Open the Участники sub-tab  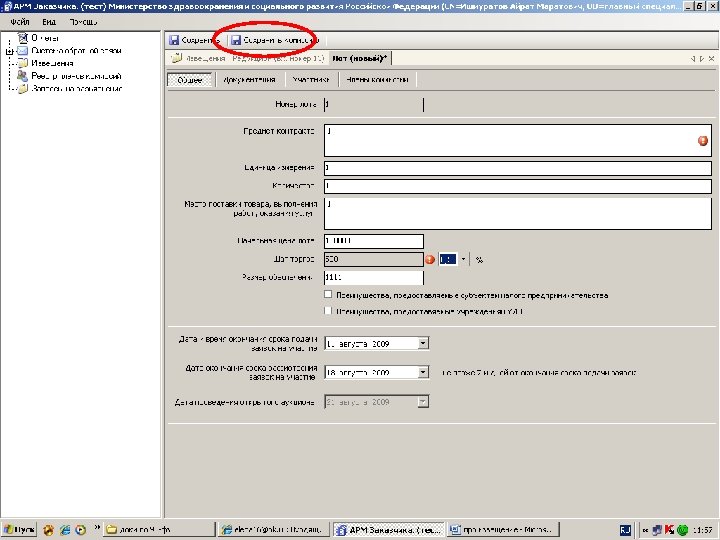coord(311,79)
